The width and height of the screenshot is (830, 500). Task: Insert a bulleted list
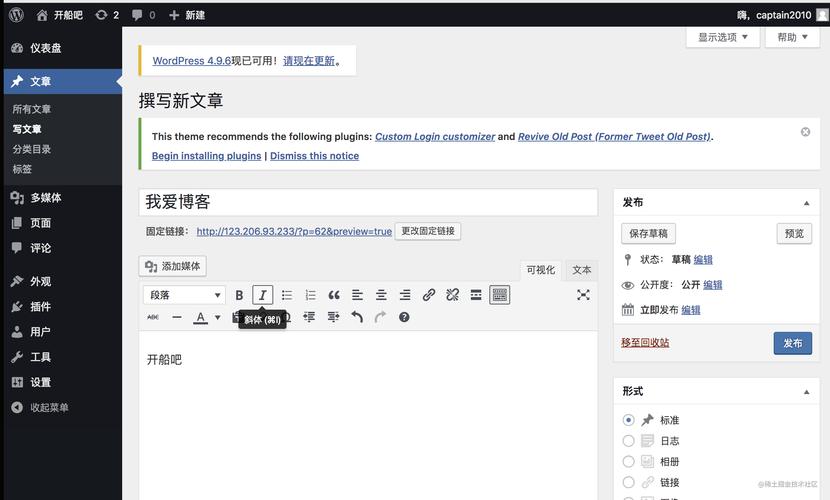287,295
